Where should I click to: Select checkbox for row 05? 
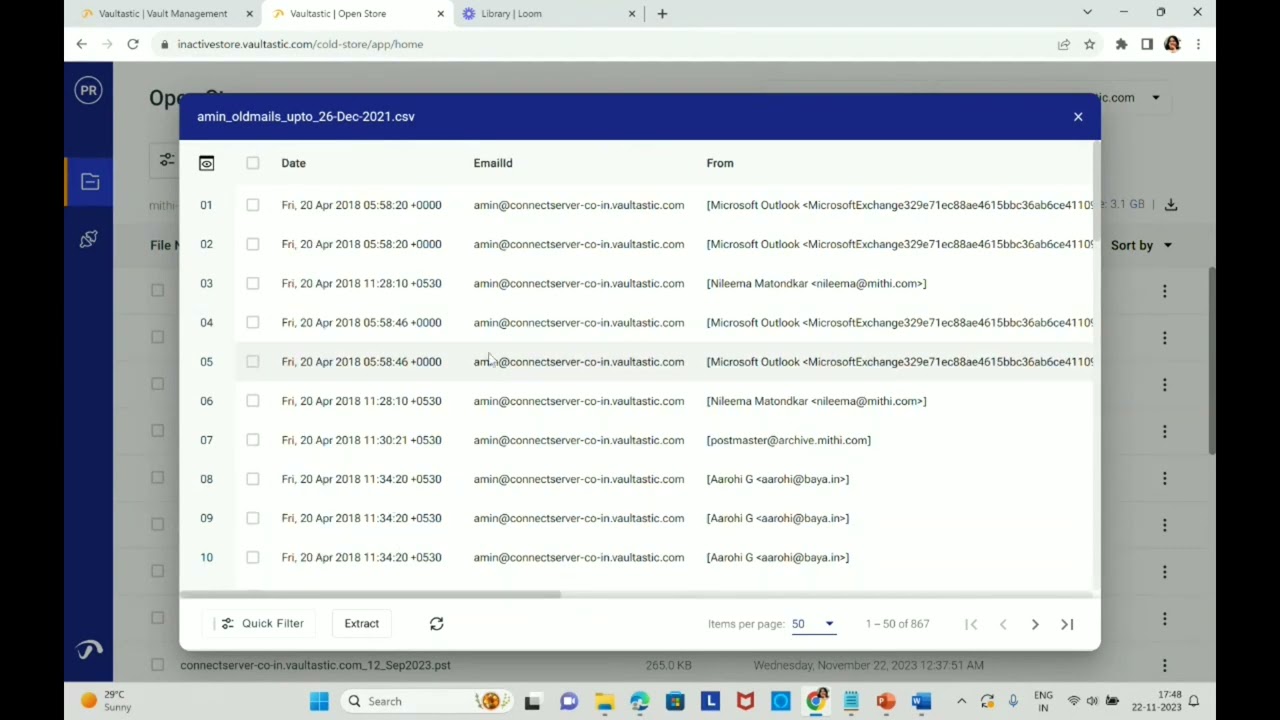(x=253, y=361)
